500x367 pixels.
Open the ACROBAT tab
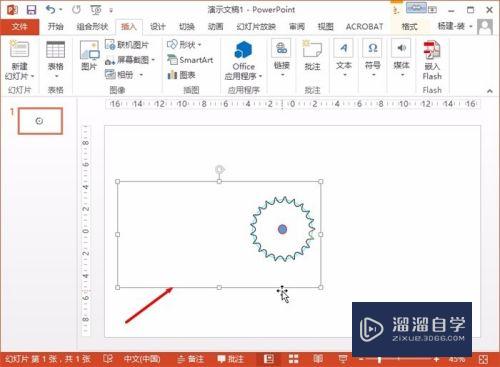pos(364,27)
